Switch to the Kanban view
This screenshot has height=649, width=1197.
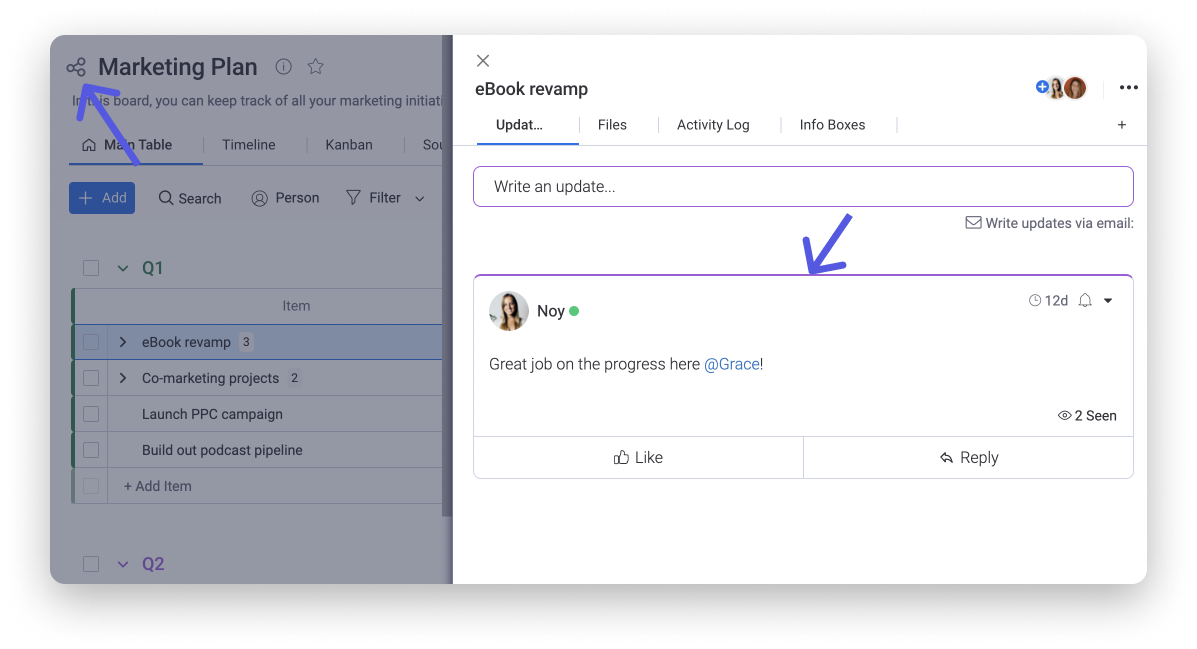pos(349,145)
